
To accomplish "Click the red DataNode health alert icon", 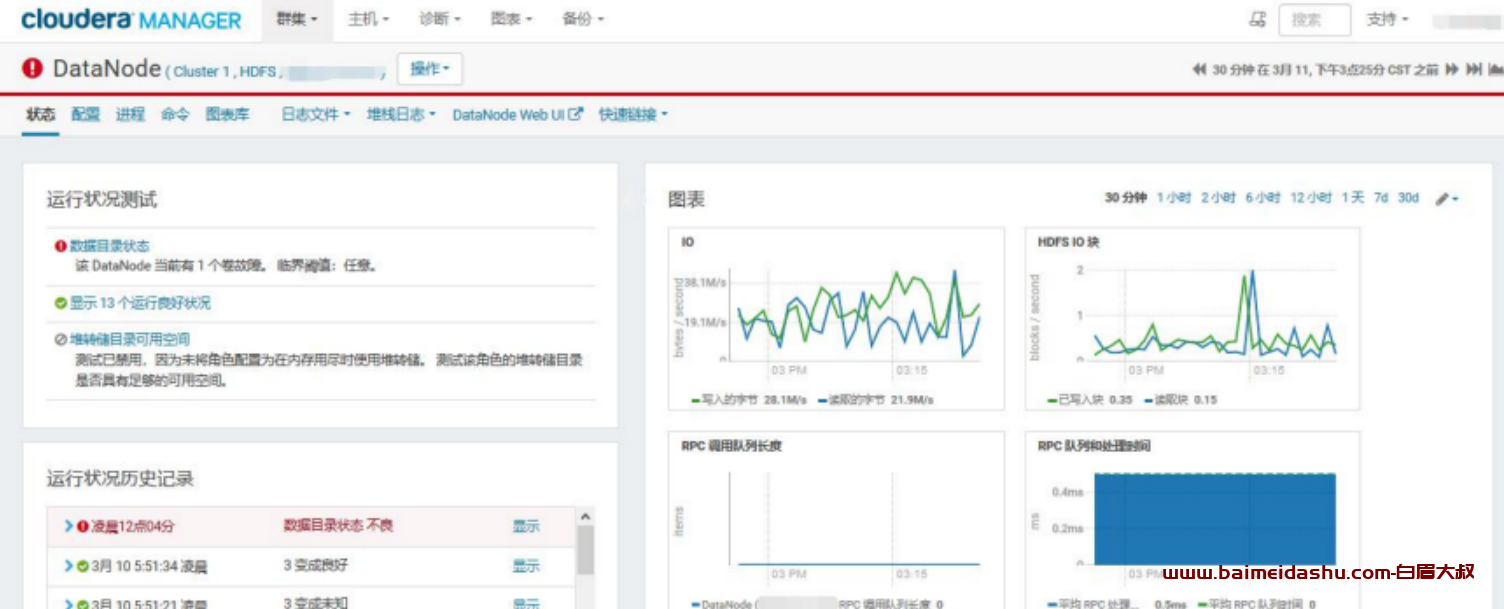I will tap(33, 68).
